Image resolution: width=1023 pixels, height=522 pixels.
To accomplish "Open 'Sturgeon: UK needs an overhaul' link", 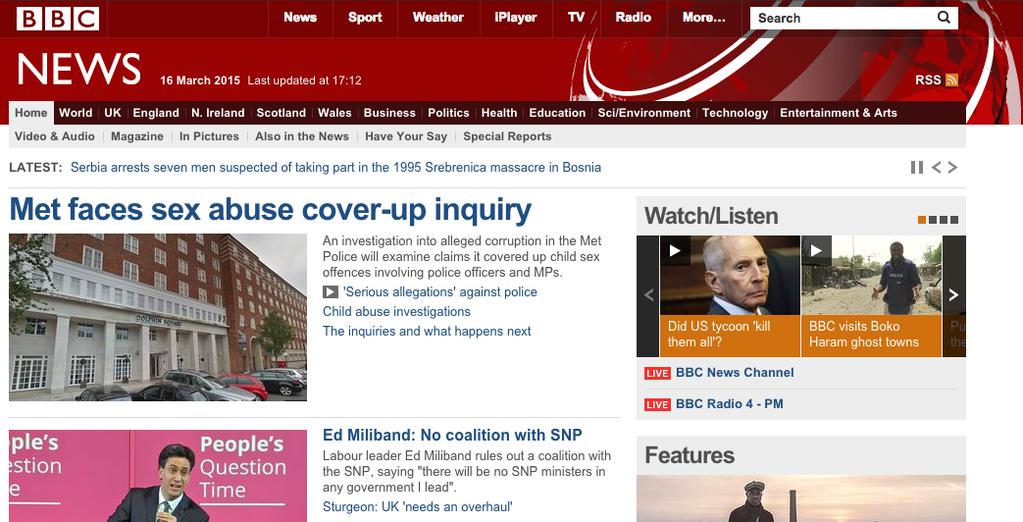I will pyautogui.click(x=418, y=507).
